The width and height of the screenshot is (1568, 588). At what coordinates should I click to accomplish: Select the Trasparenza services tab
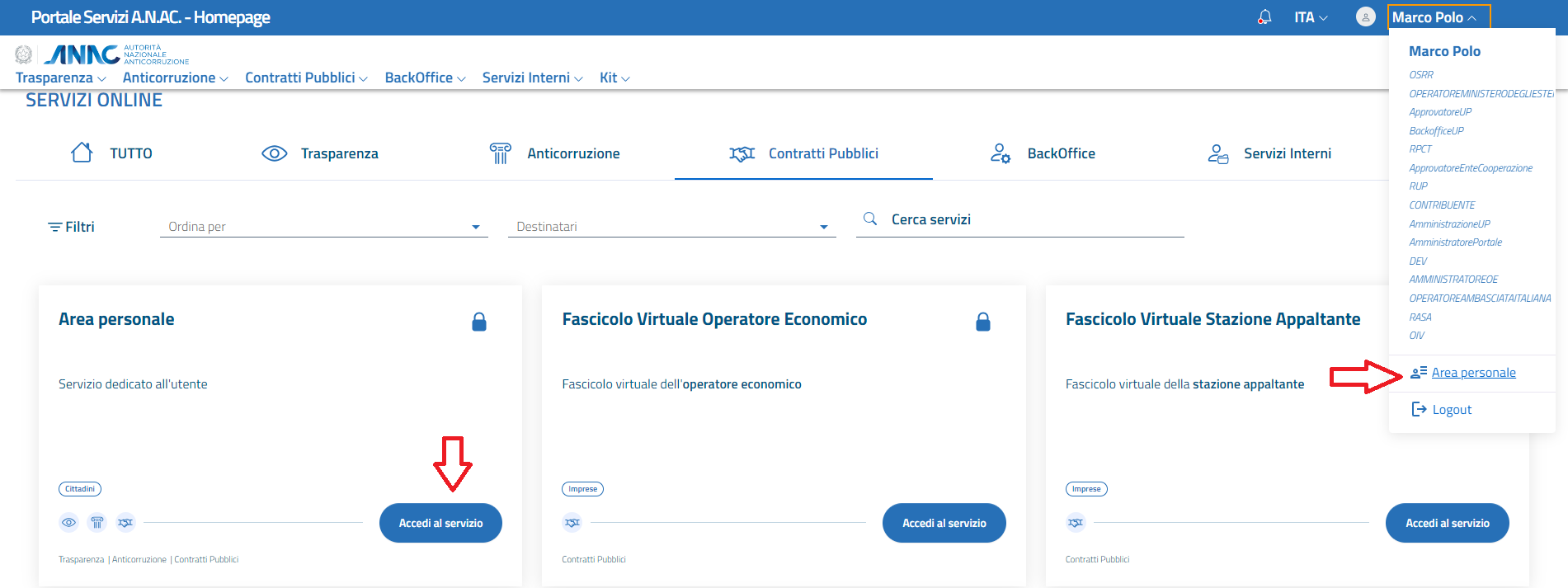point(320,153)
